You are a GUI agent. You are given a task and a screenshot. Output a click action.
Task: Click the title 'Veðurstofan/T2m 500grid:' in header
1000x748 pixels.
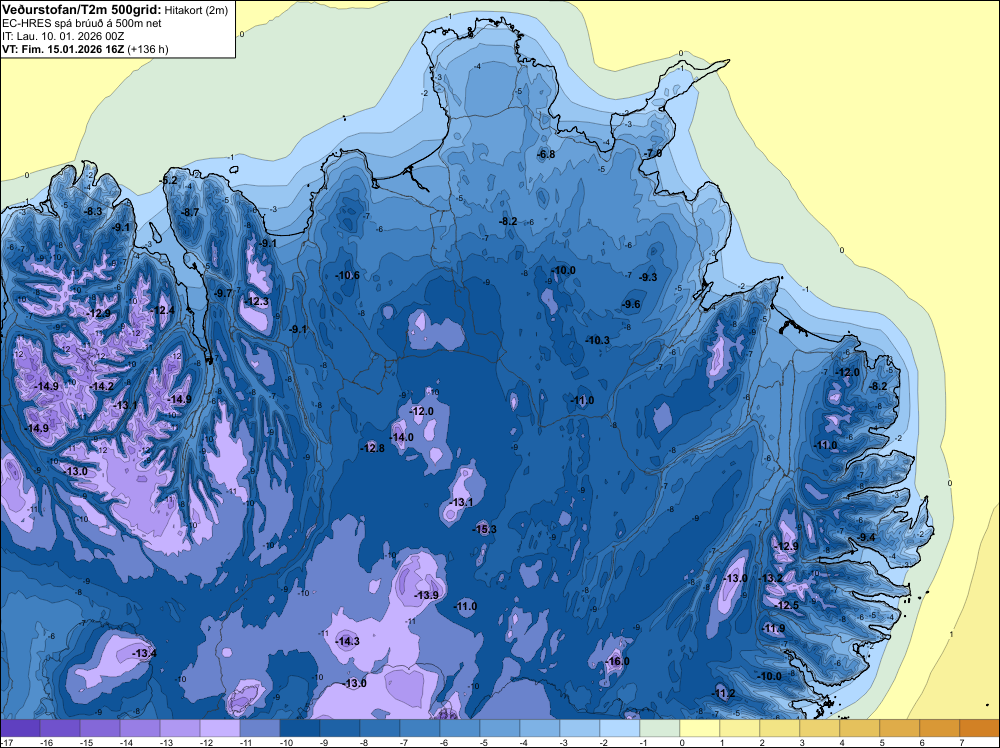pos(82,10)
